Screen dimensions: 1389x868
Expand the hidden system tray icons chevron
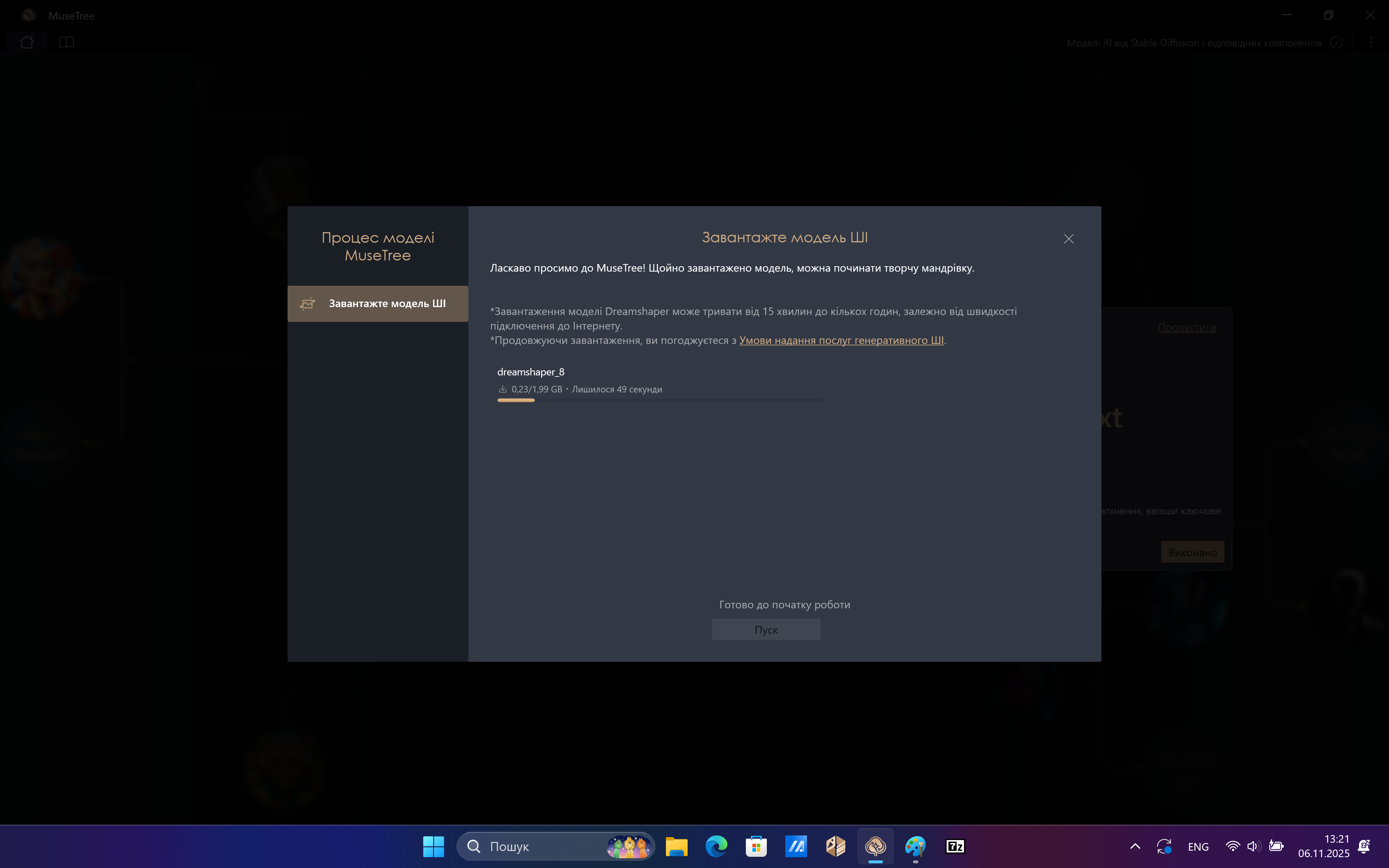click(1135, 846)
